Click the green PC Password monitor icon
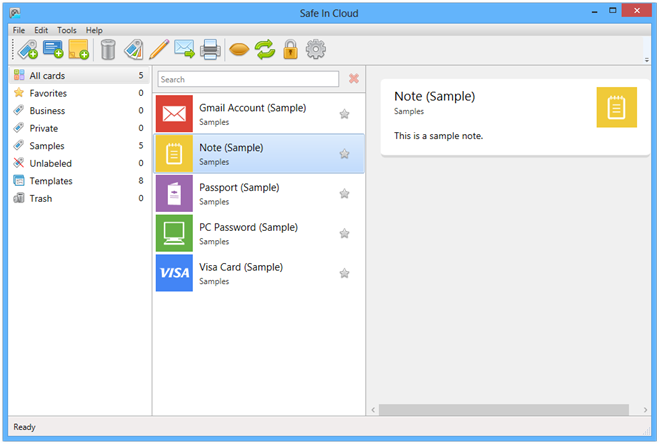The height and width of the screenshot is (444, 660). point(174,233)
